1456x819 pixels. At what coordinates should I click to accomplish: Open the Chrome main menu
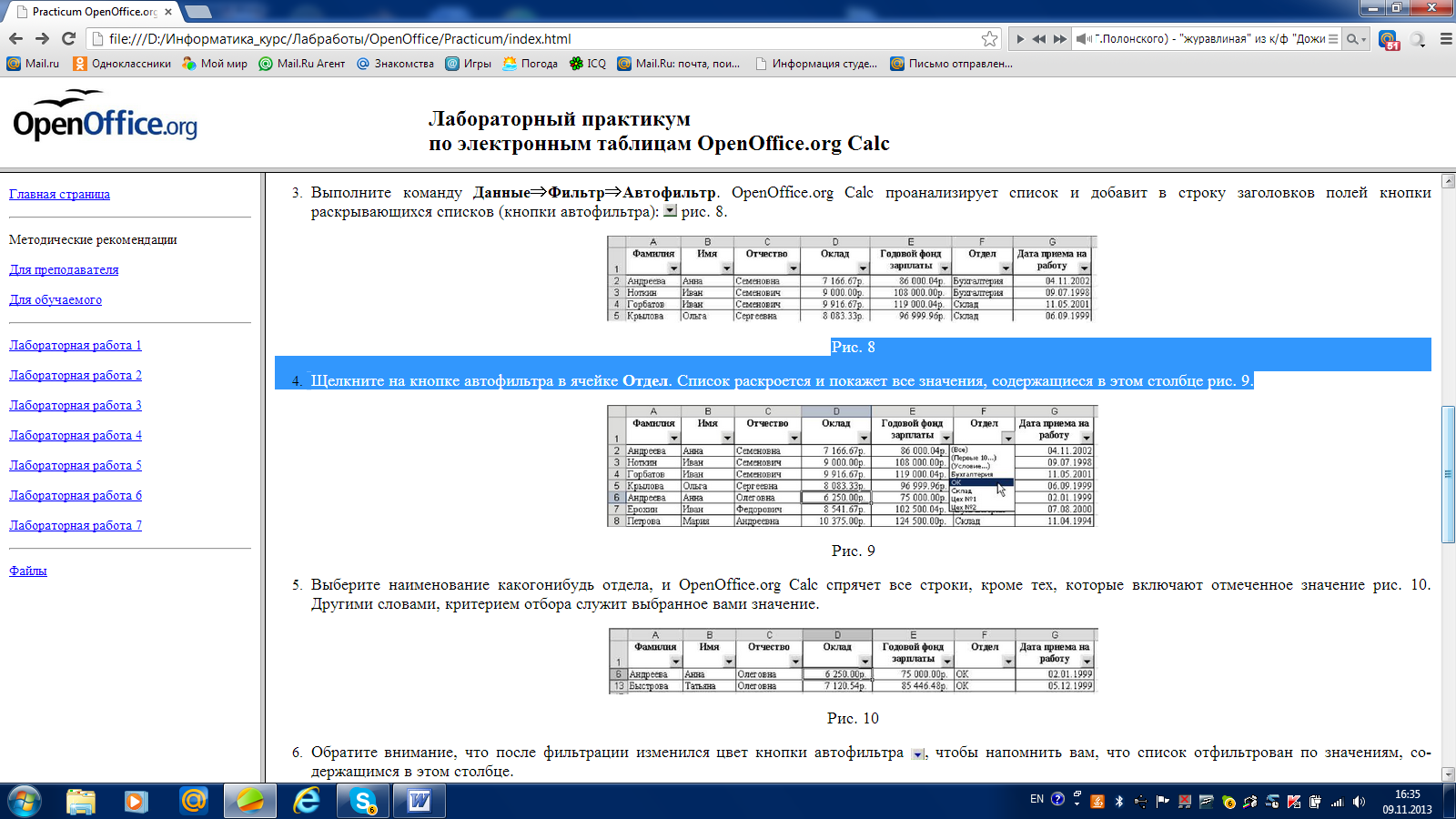coord(1445,39)
